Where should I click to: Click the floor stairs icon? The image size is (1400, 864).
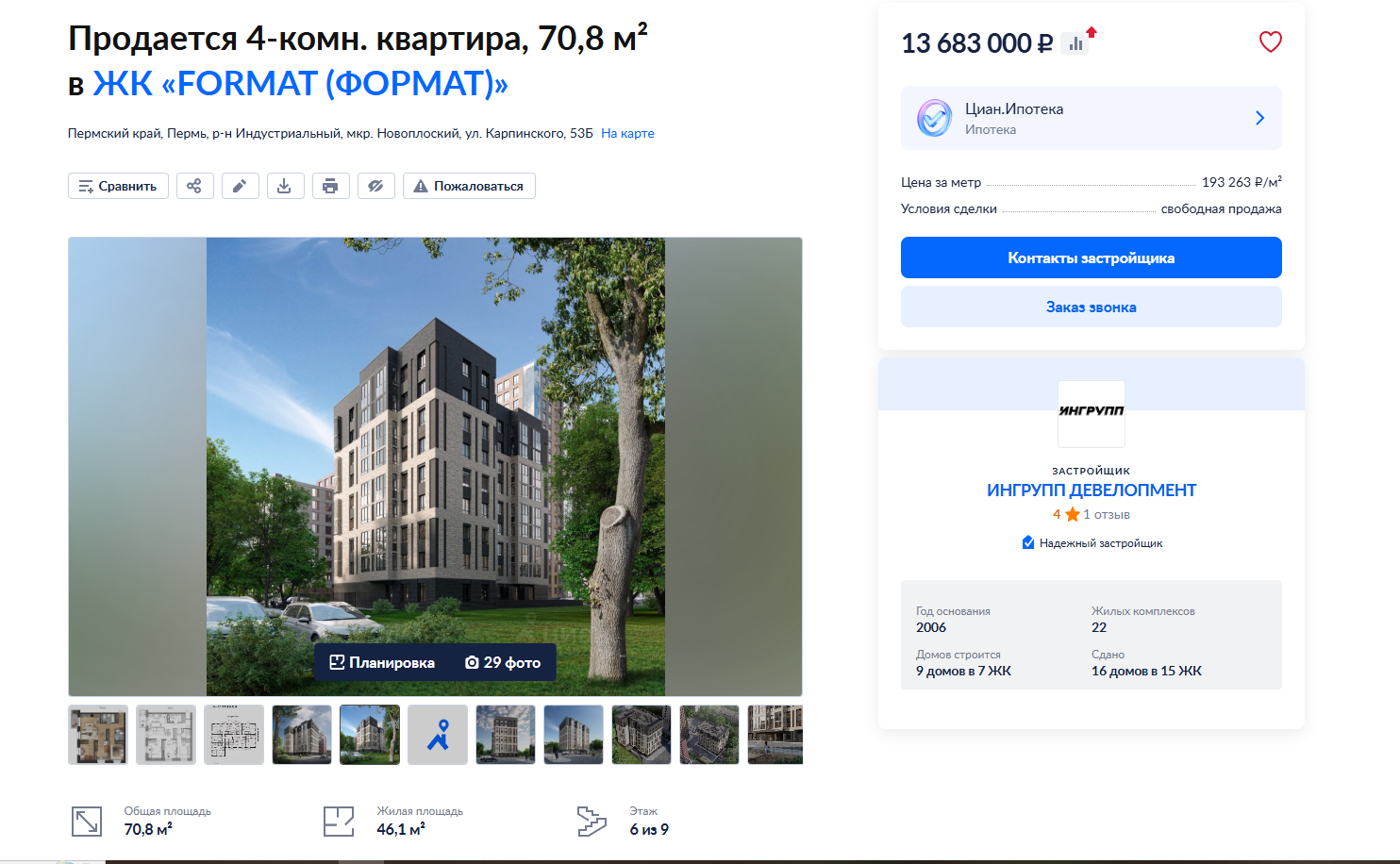592,821
